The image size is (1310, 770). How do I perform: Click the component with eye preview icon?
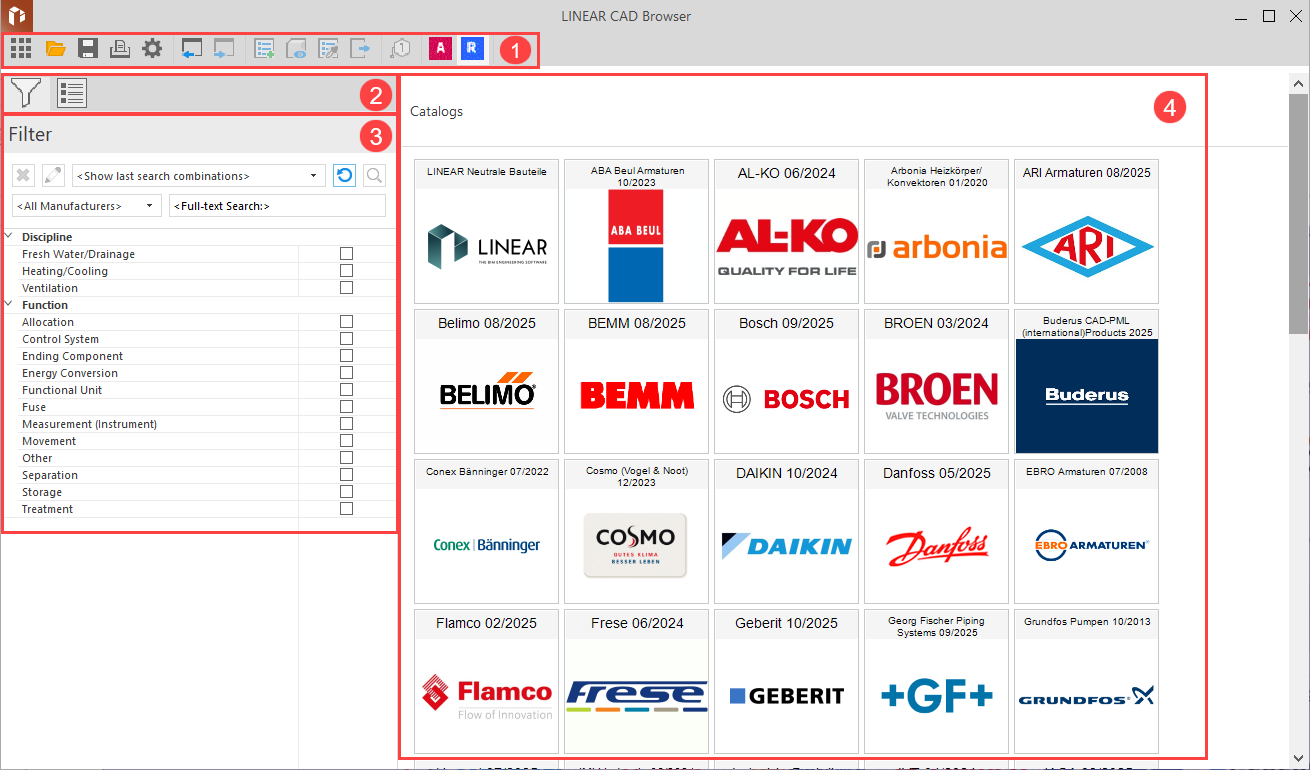coord(297,47)
